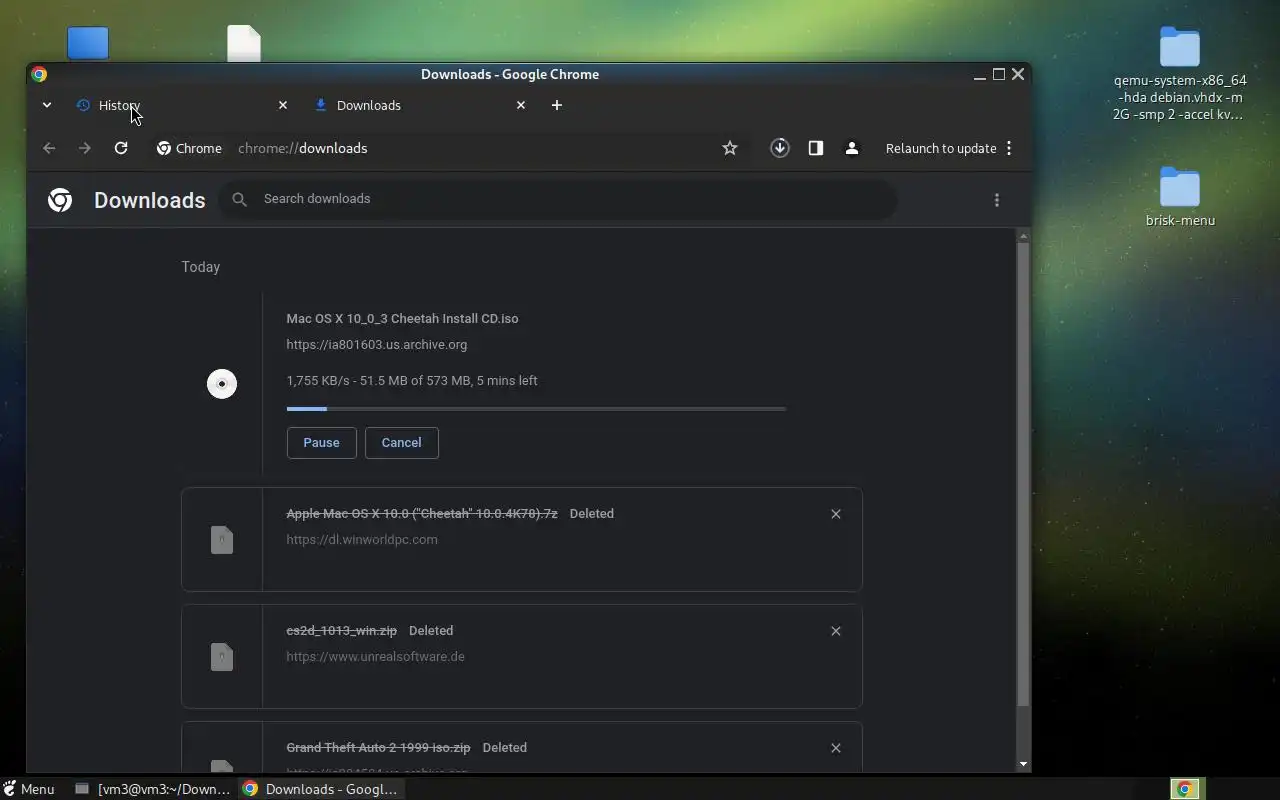Open the downloads bubble in toolbar
The height and width of the screenshot is (800, 1280).
point(780,148)
